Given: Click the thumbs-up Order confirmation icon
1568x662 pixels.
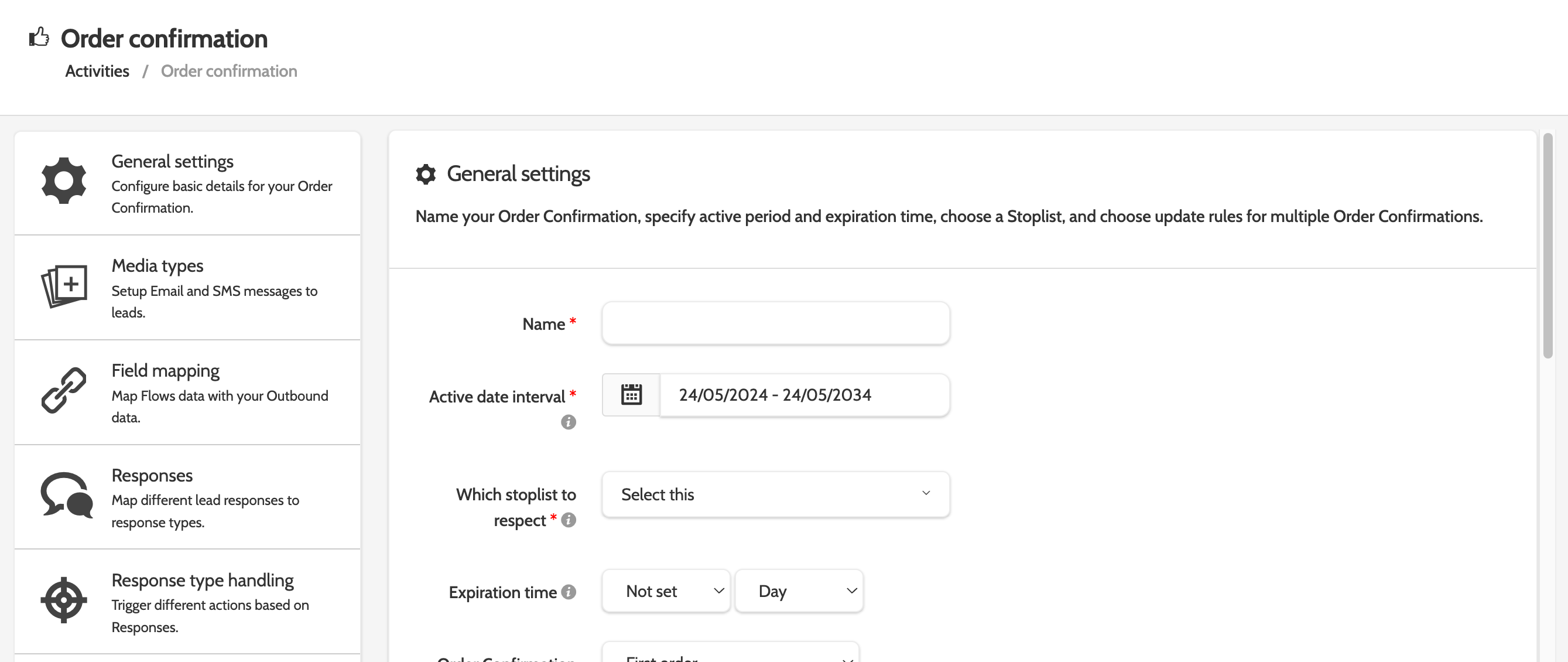Looking at the screenshot, I should 39,37.
